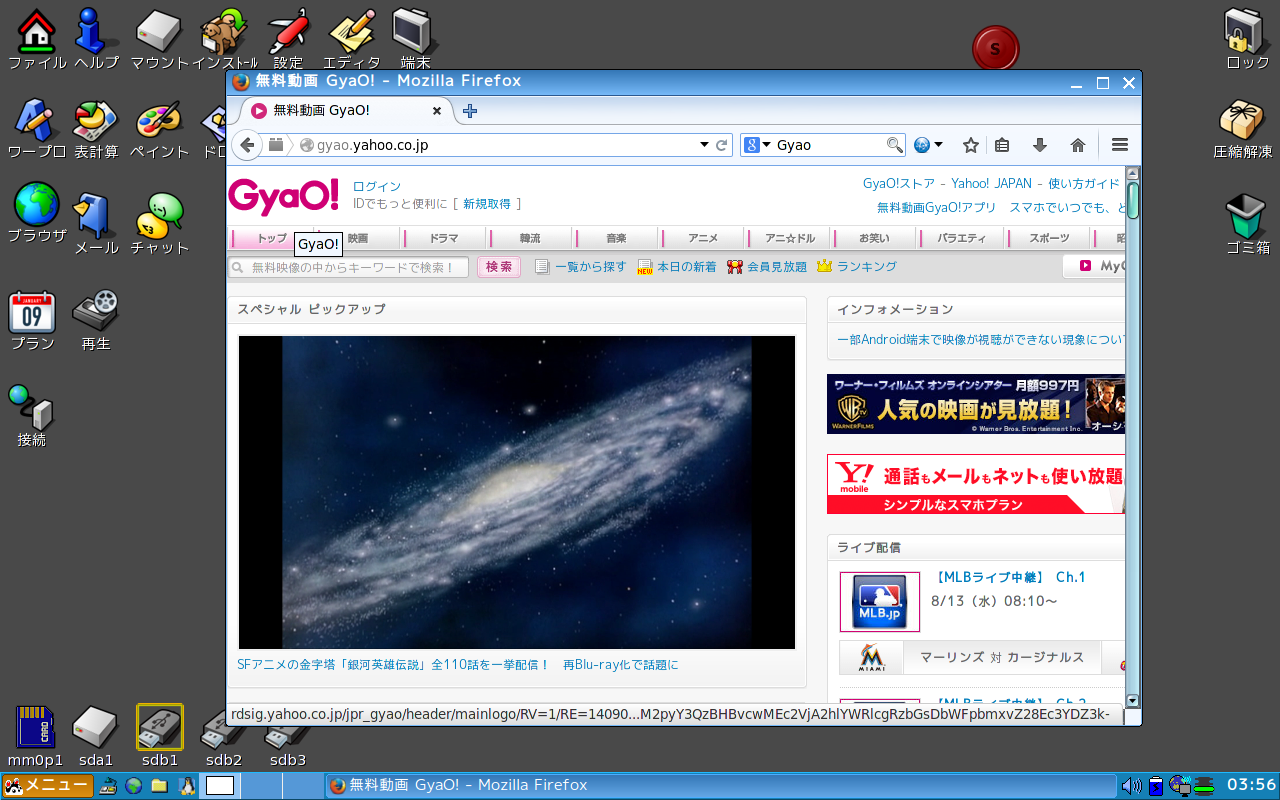The height and width of the screenshot is (800, 1280).
Task: Close the 無料動画 GyaO! tab
Action: (x=437, y=111)
